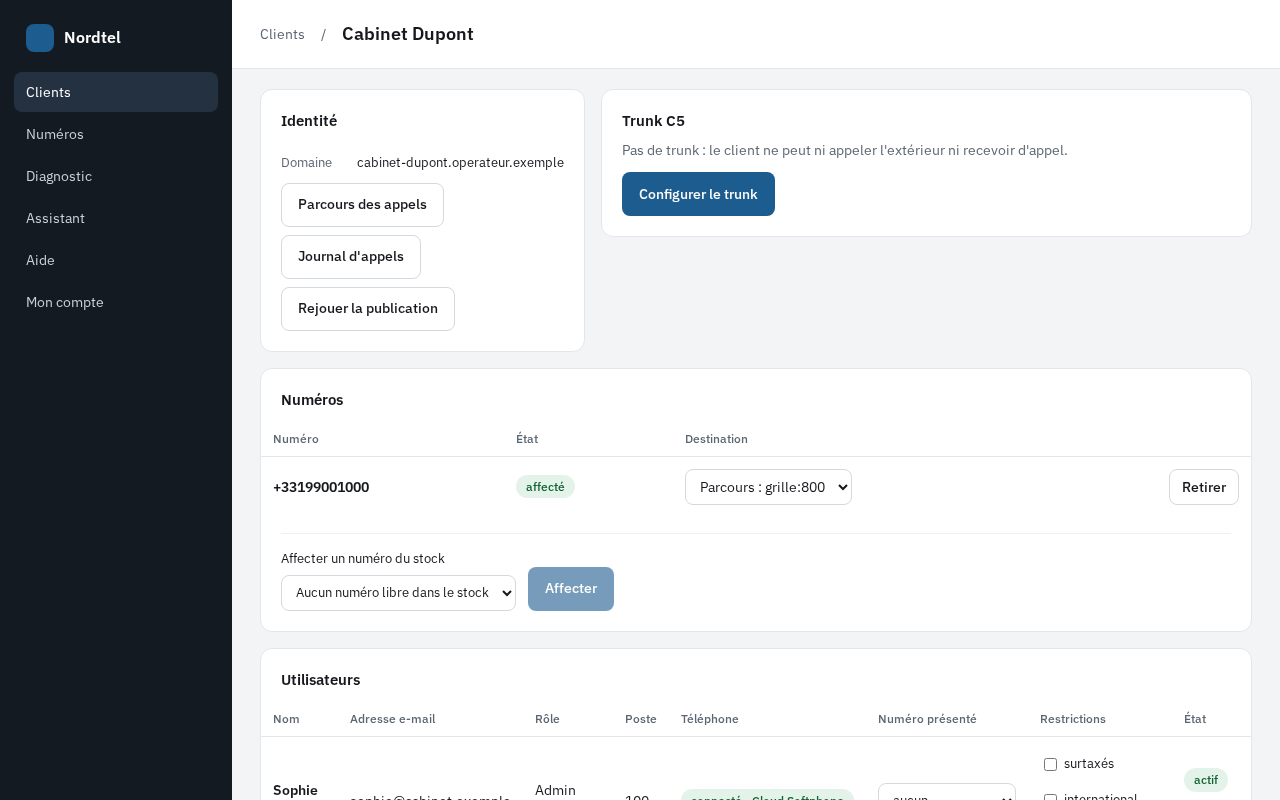Click the Nordtel logo icon
Viewport: 1280px width, 800px height.
(40, 38)
